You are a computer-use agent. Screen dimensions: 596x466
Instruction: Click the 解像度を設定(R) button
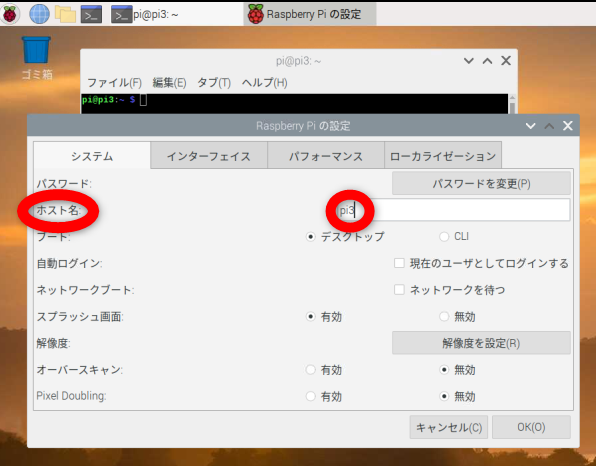click(481, 343)
